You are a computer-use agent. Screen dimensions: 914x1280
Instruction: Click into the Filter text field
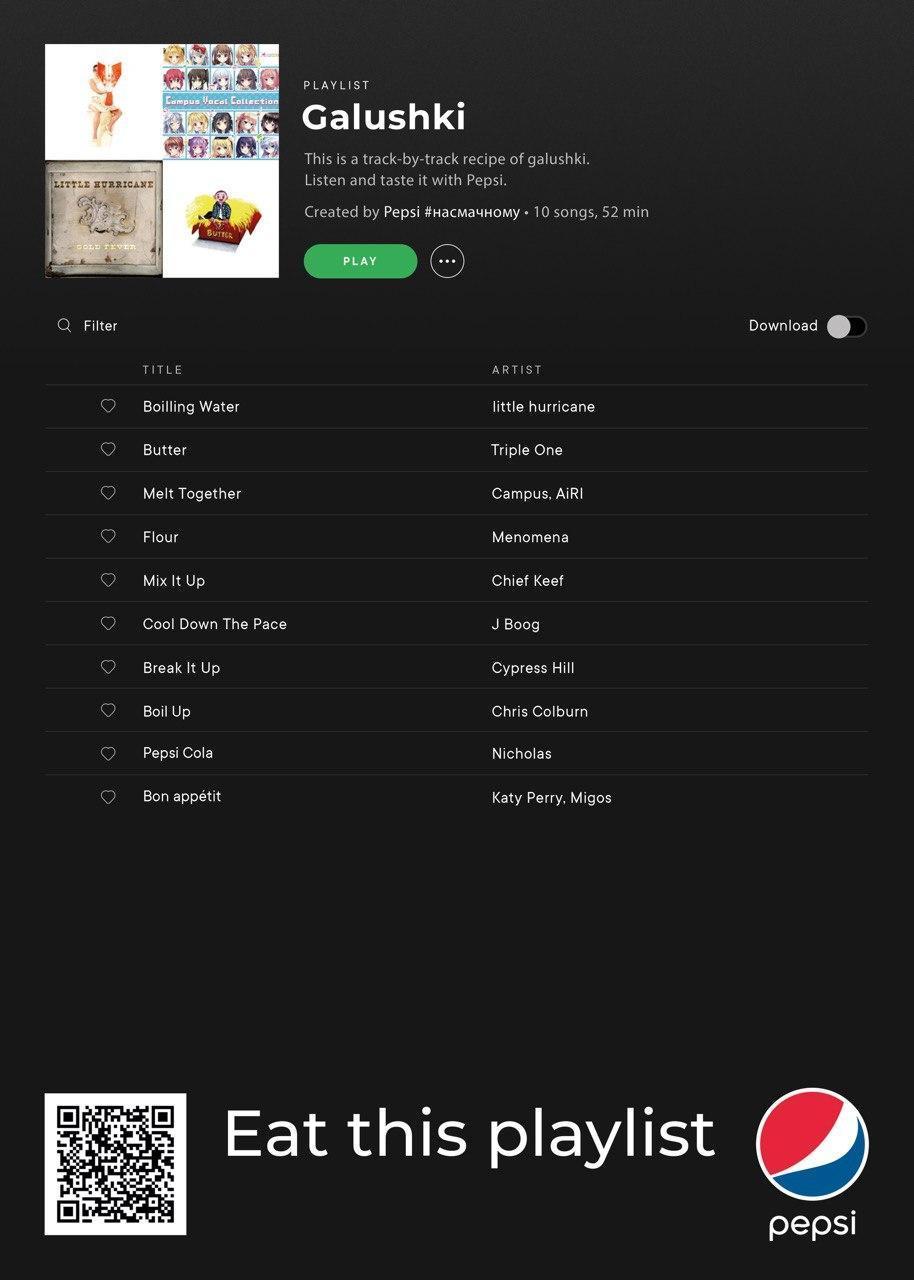100,326
